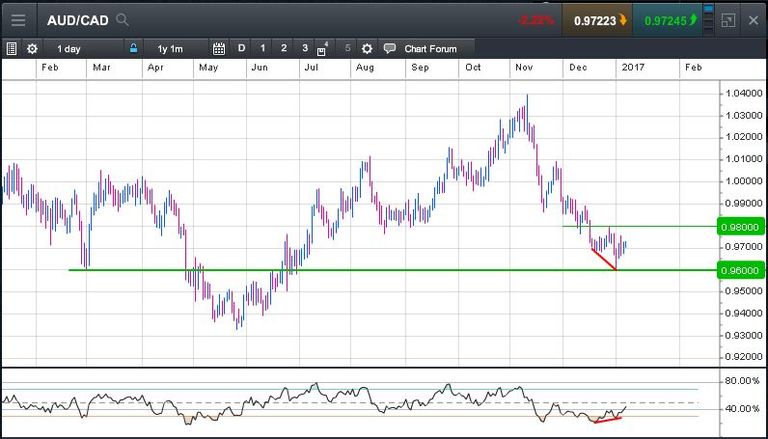Viewport: 768px width, 439px height.
Task: Click the red divergence line on RSI
Action: 608,420
